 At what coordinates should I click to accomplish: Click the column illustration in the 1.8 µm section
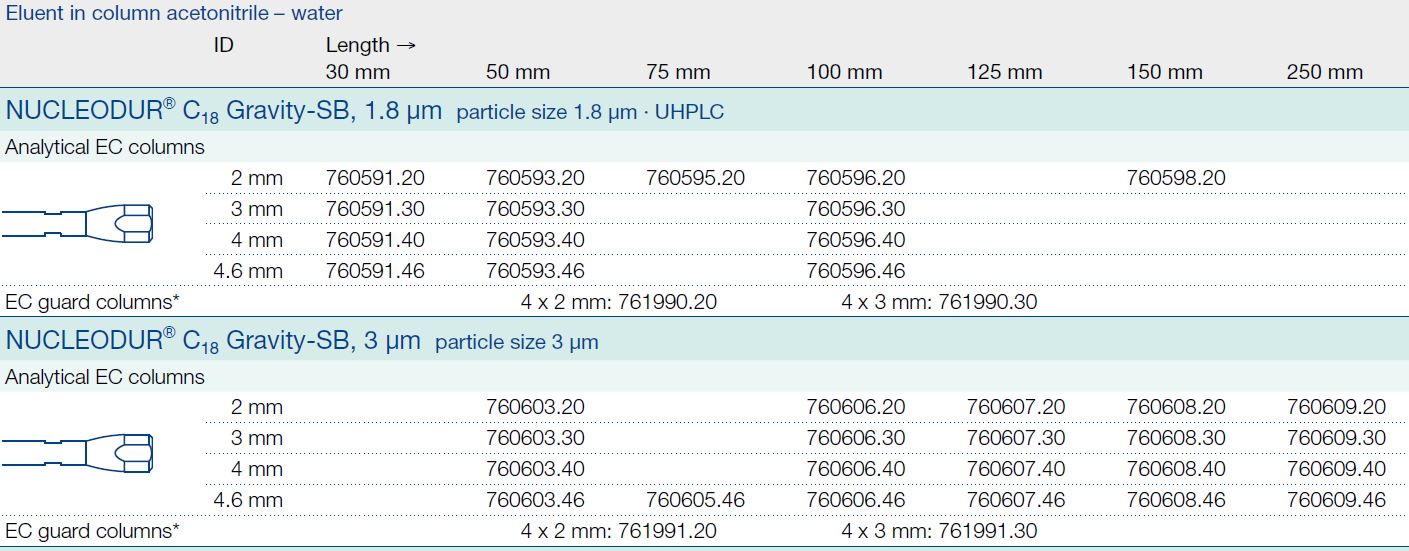pos(78,223)
